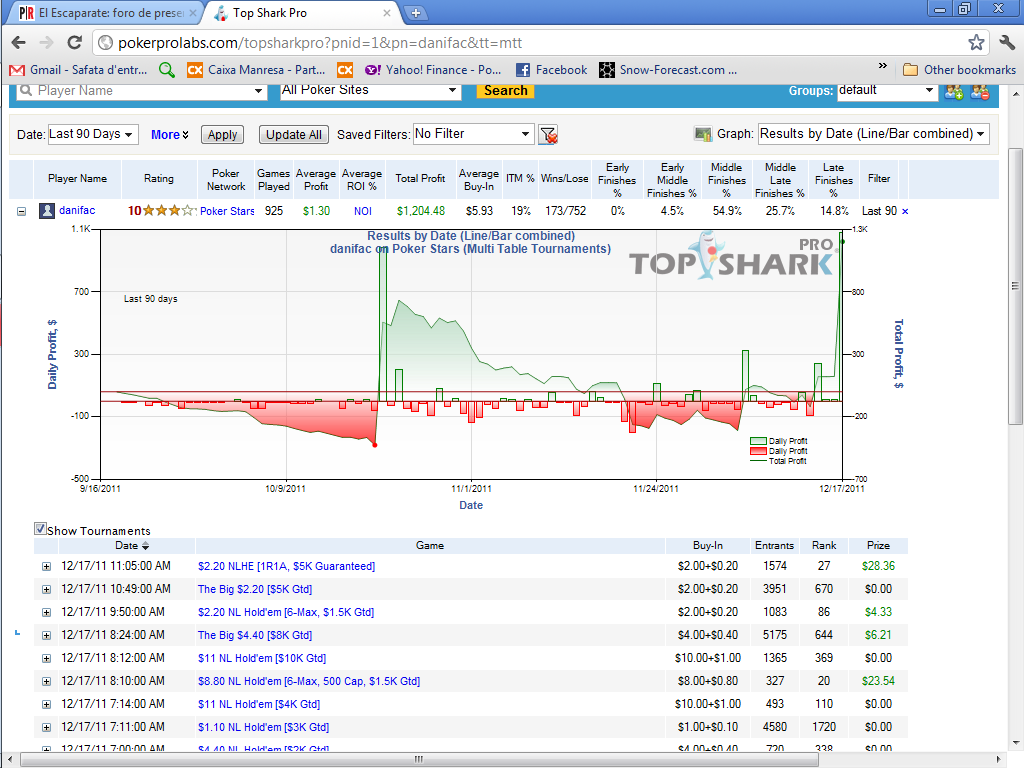This screenshot has height=768, width=1024.
Task: Open the new tab button
Action: pyautogui.click(x=415, y=12)
